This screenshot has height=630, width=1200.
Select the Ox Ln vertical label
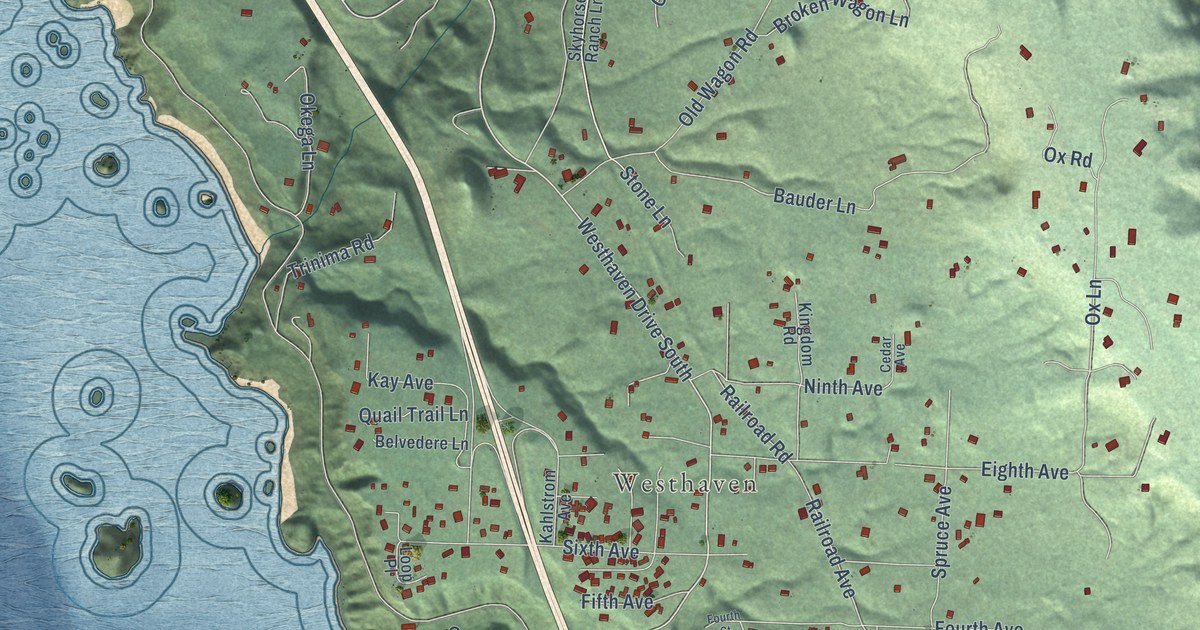point(1092,300)
